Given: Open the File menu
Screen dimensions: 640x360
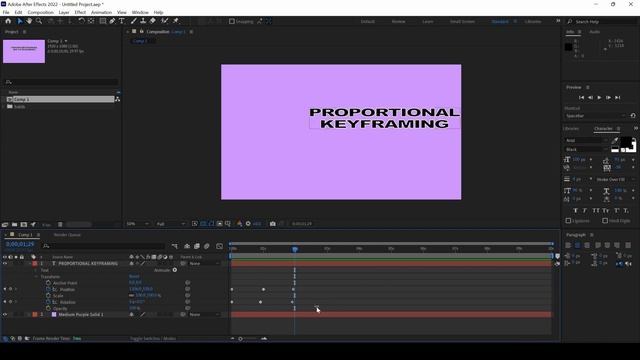Looking at the screenshot, I should click(6, 13).
